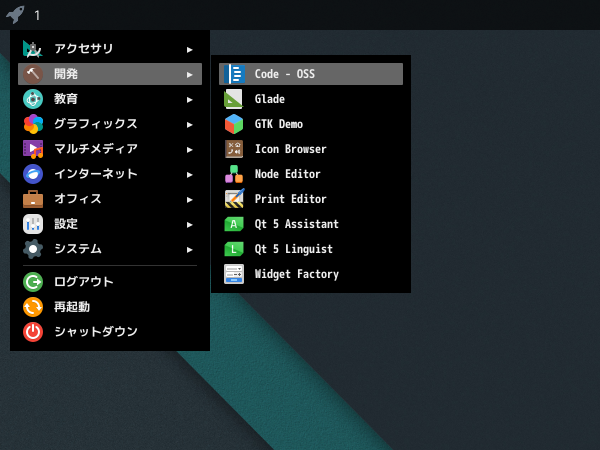This screenshot has height=450, width=600.
Task: Click the Glade app icon
Action: (x=234, y=99)
